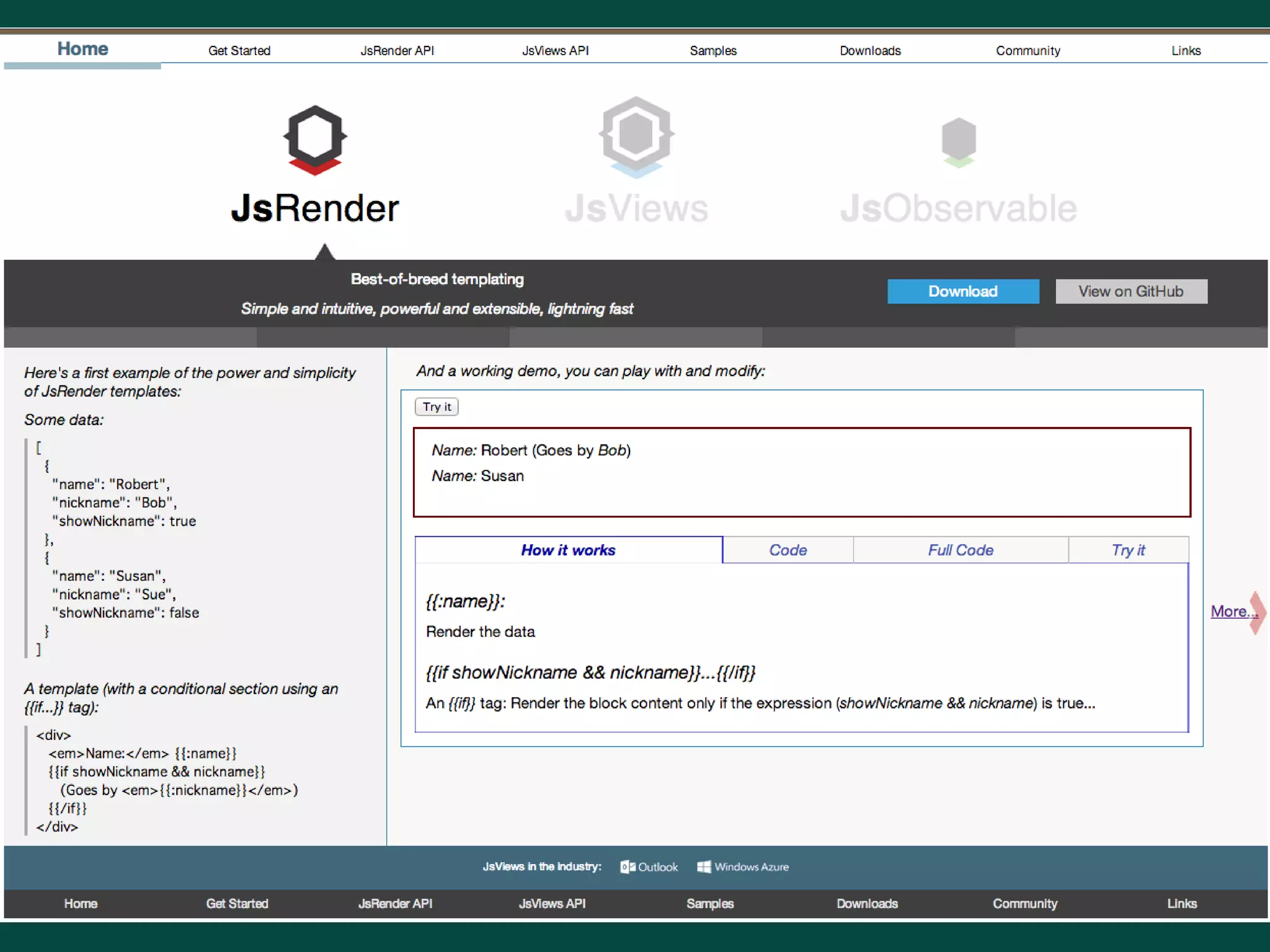The image size is (1270, 952).
Task: Open Samples in the top navigation
Action: pyautogui.click(x=713, y=51)
